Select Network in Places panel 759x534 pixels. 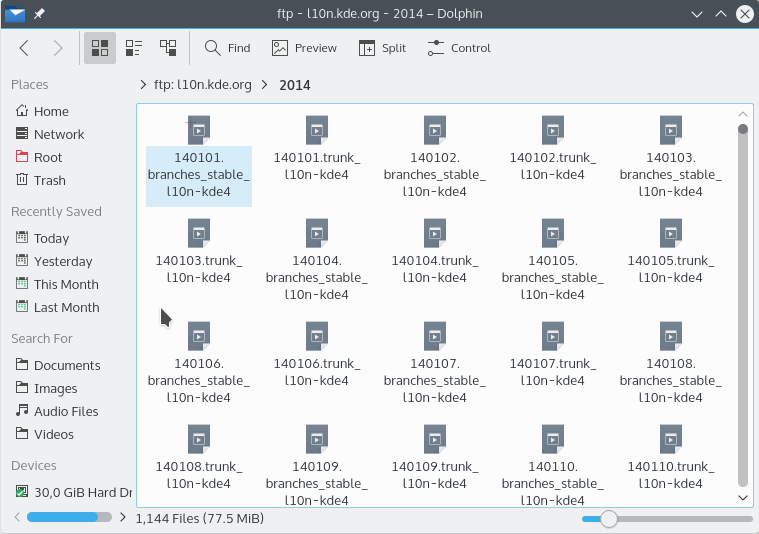coord(59,134)
